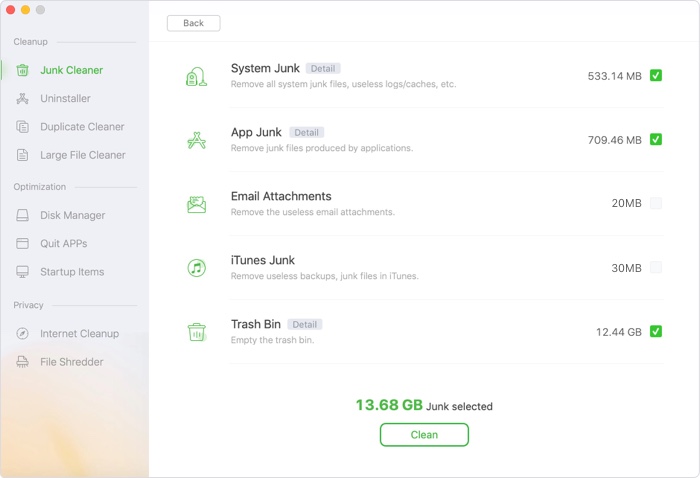The image size is (700, 478).
Task: Open Internet Cleanup label
Action: click(x=79, y=333)
